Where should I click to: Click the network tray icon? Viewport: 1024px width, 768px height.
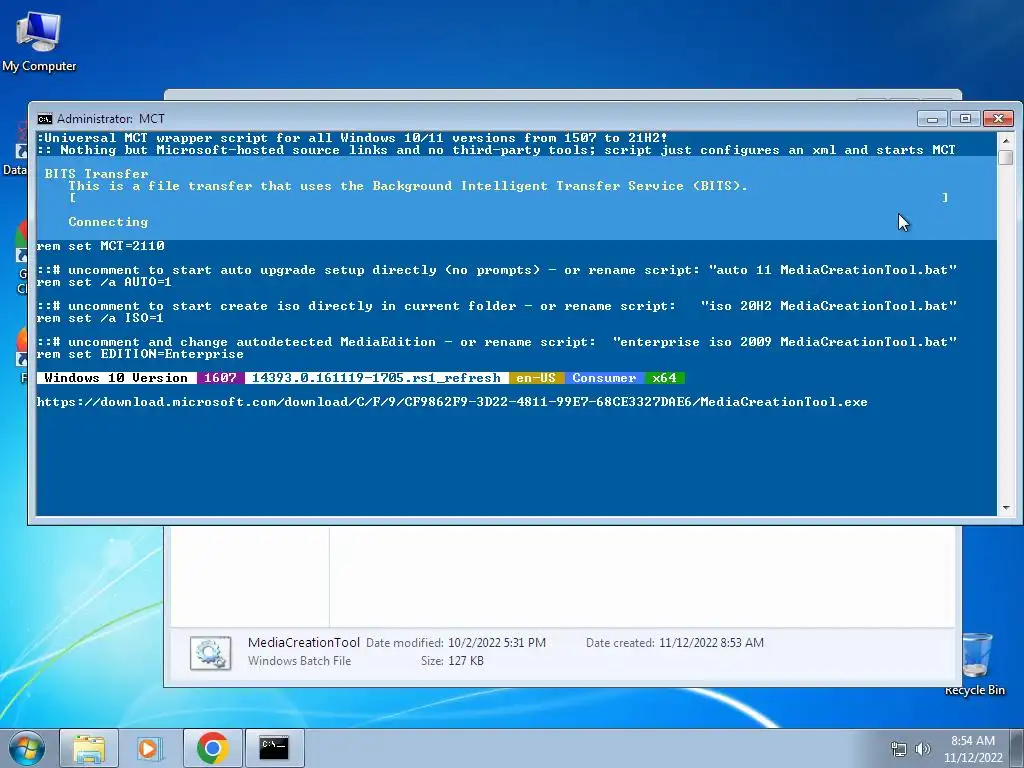[899, 749]
